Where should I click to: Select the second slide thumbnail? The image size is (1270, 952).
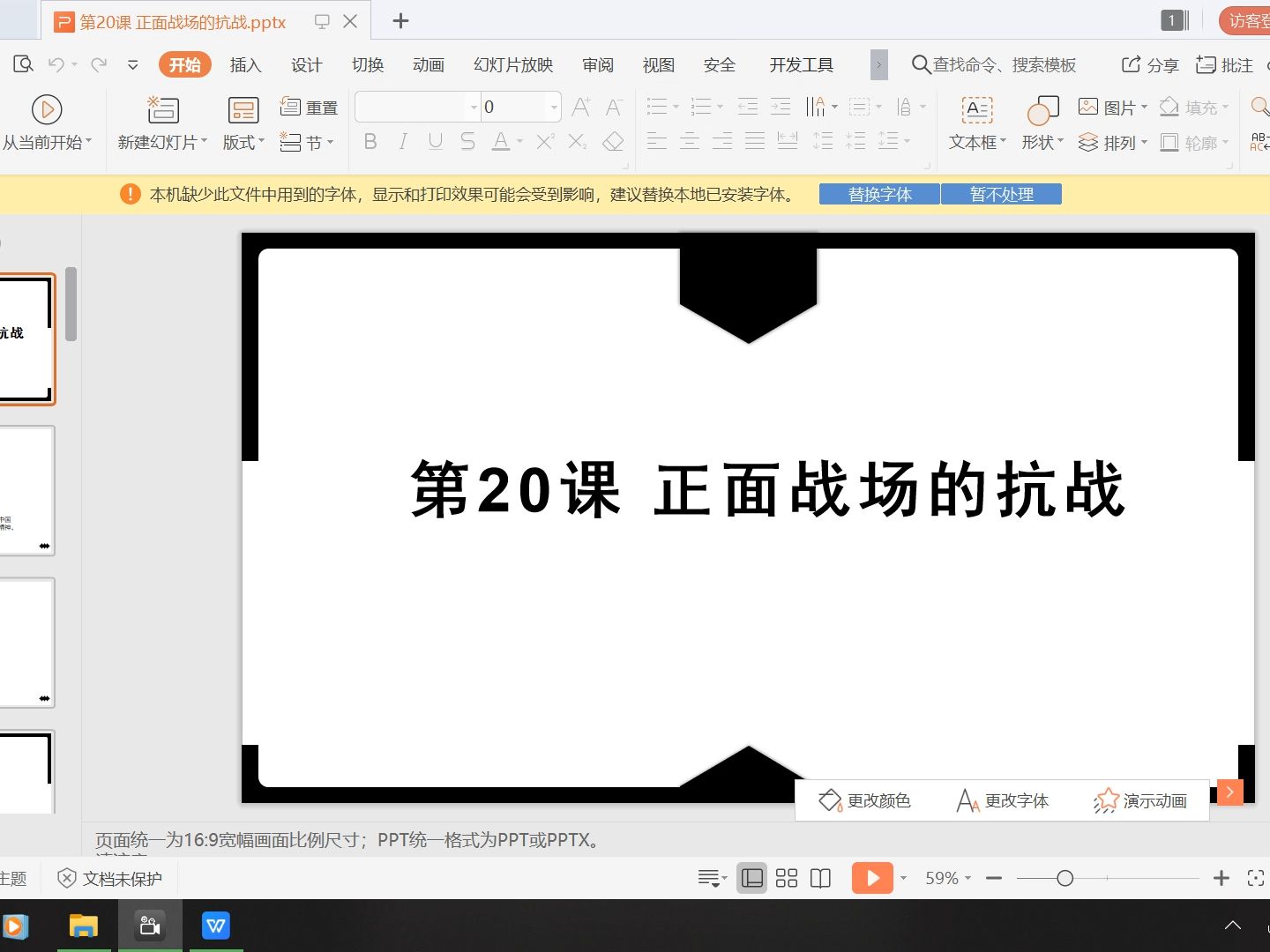[26, 491]
